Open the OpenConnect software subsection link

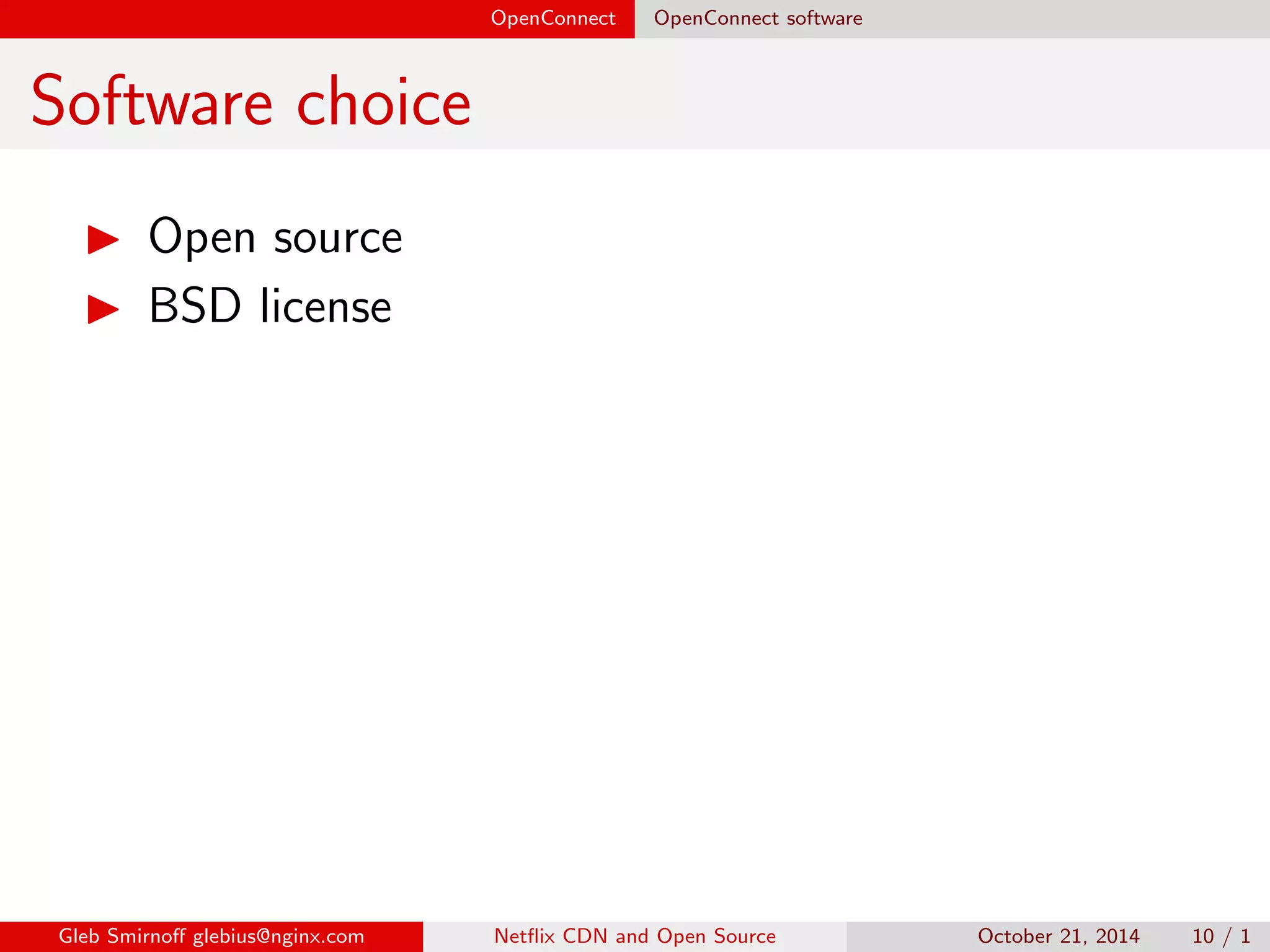pos(758,19)
